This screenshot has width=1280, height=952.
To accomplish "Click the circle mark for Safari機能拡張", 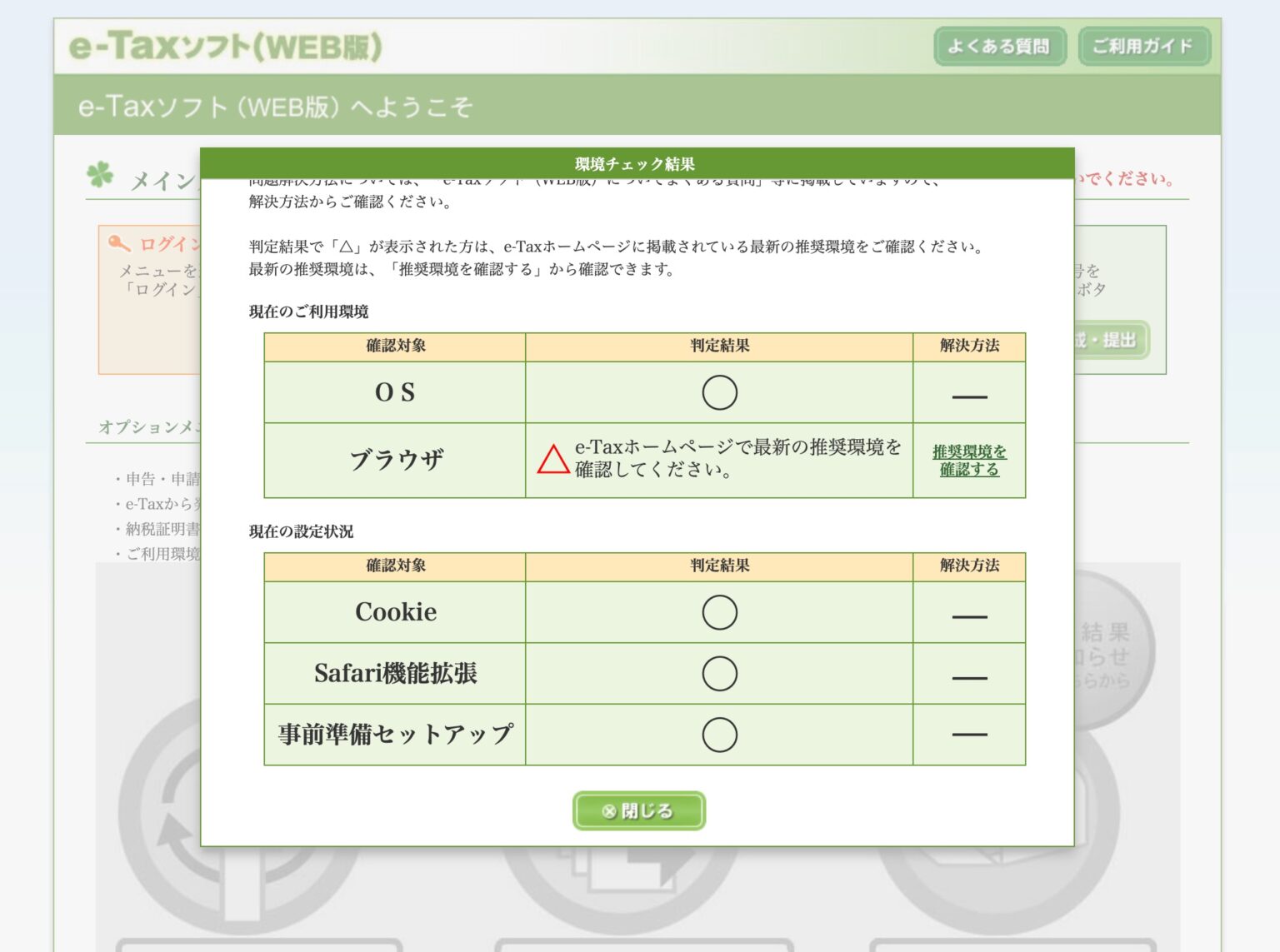I will (x=719, y=673).
